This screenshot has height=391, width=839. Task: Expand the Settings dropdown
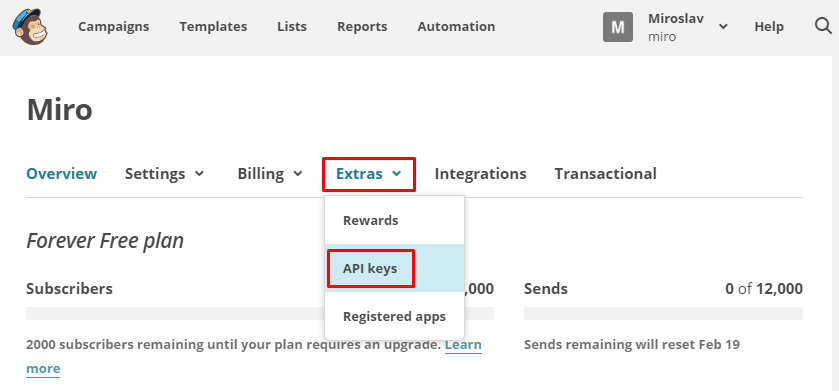pos(164,174)
